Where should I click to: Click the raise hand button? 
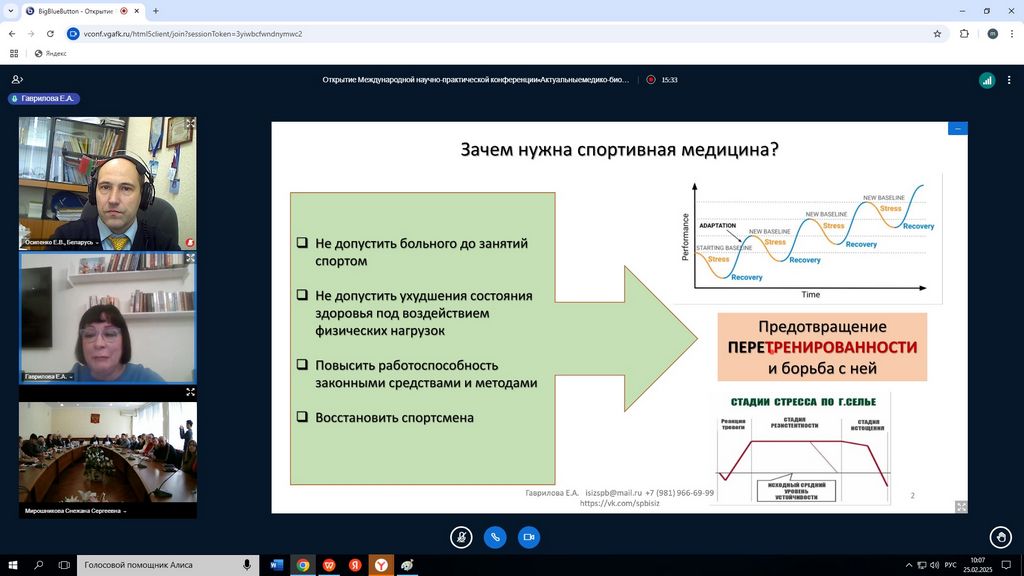tap(999, 537)
